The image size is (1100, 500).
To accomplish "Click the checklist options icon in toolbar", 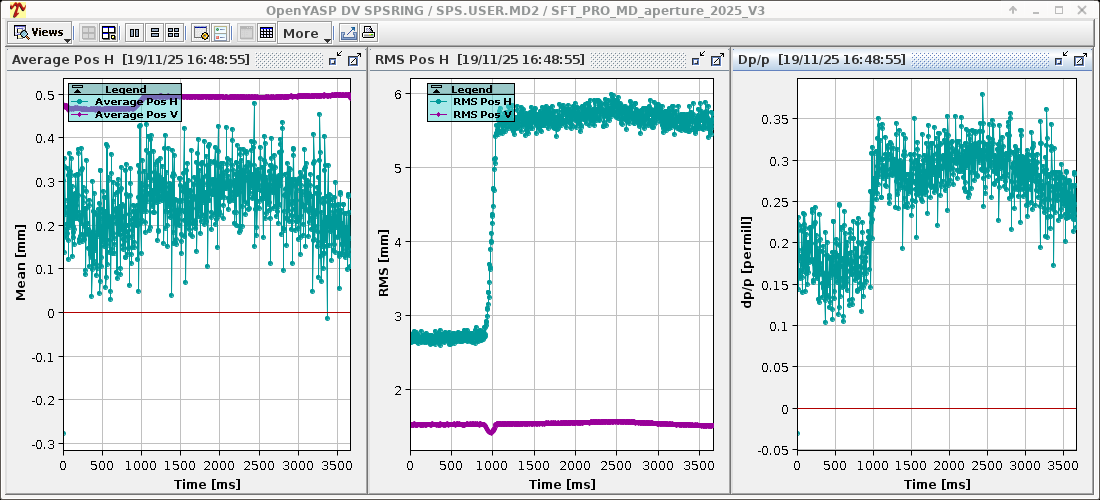I will click(220, 33).
